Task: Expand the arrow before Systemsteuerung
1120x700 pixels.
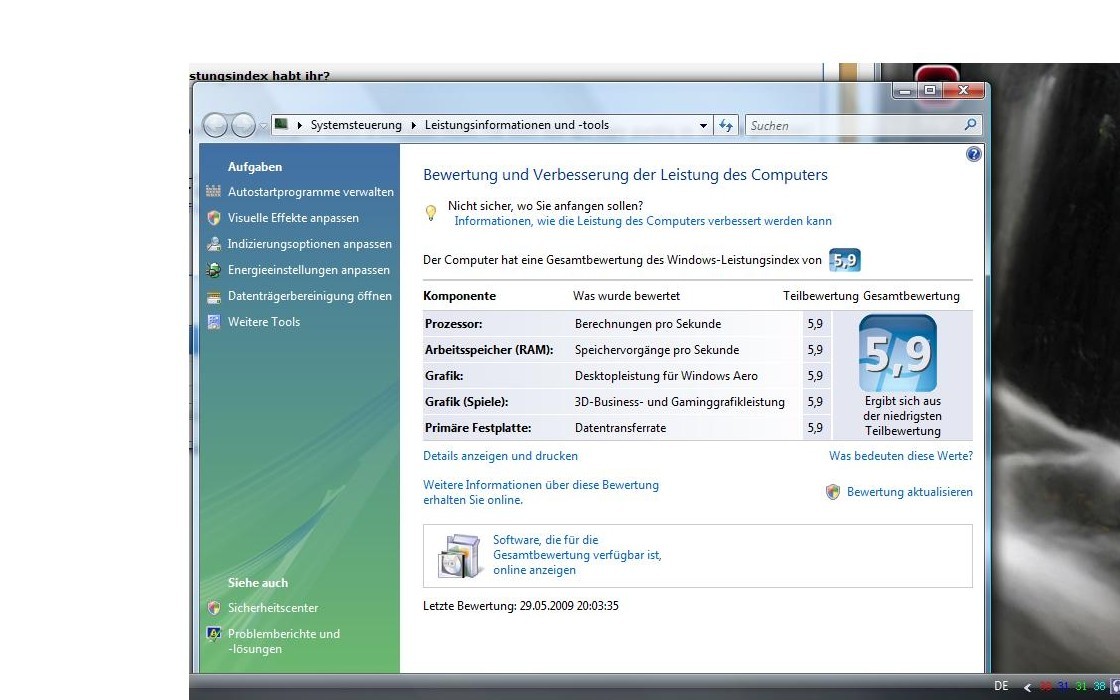Action: [x=299, y=125]
